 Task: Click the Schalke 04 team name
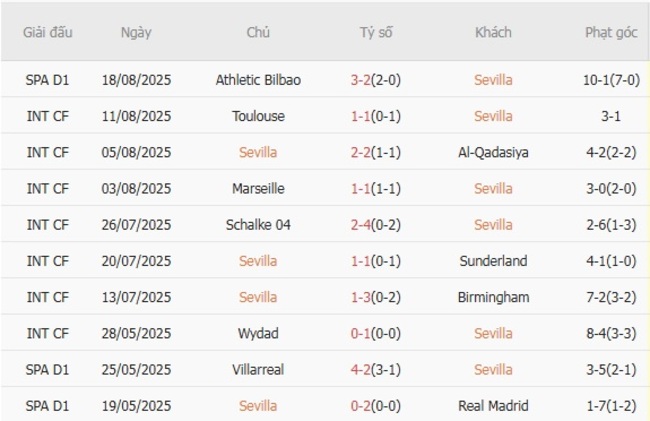(258, 225)
